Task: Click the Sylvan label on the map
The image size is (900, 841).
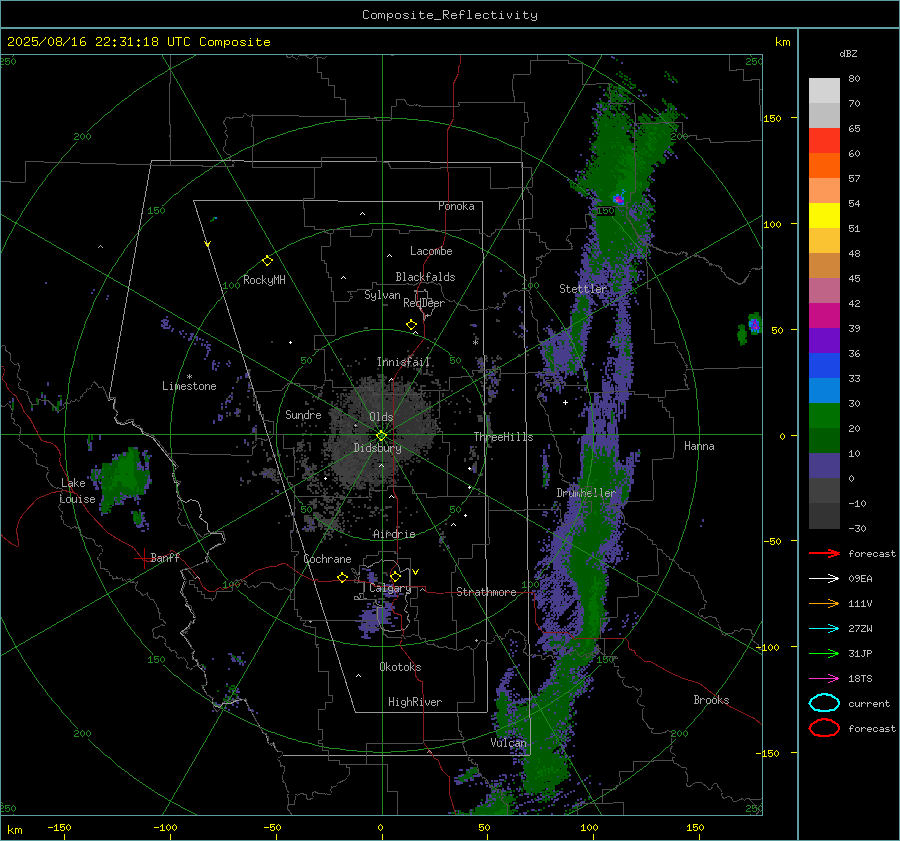Action: (382, 295)
